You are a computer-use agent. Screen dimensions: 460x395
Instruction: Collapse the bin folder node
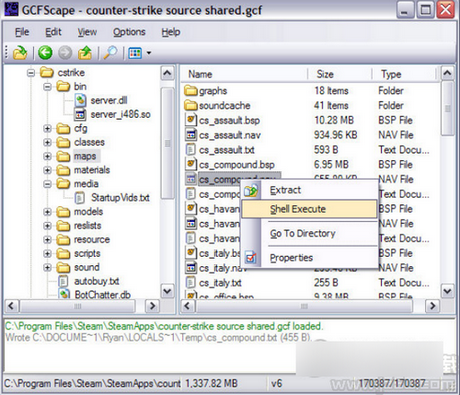tap(47, 87)
